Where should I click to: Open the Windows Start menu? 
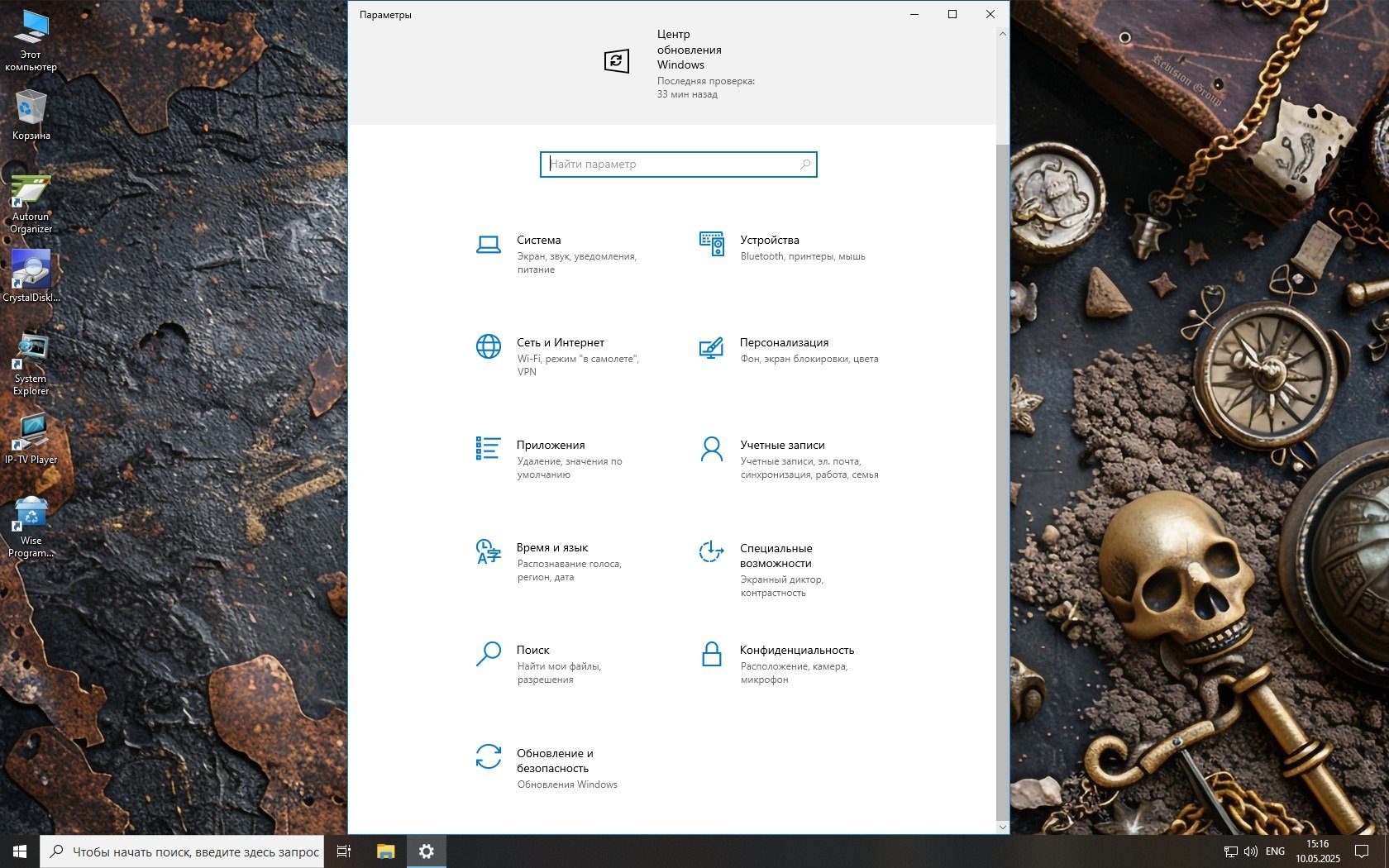(x=20, y=851)
